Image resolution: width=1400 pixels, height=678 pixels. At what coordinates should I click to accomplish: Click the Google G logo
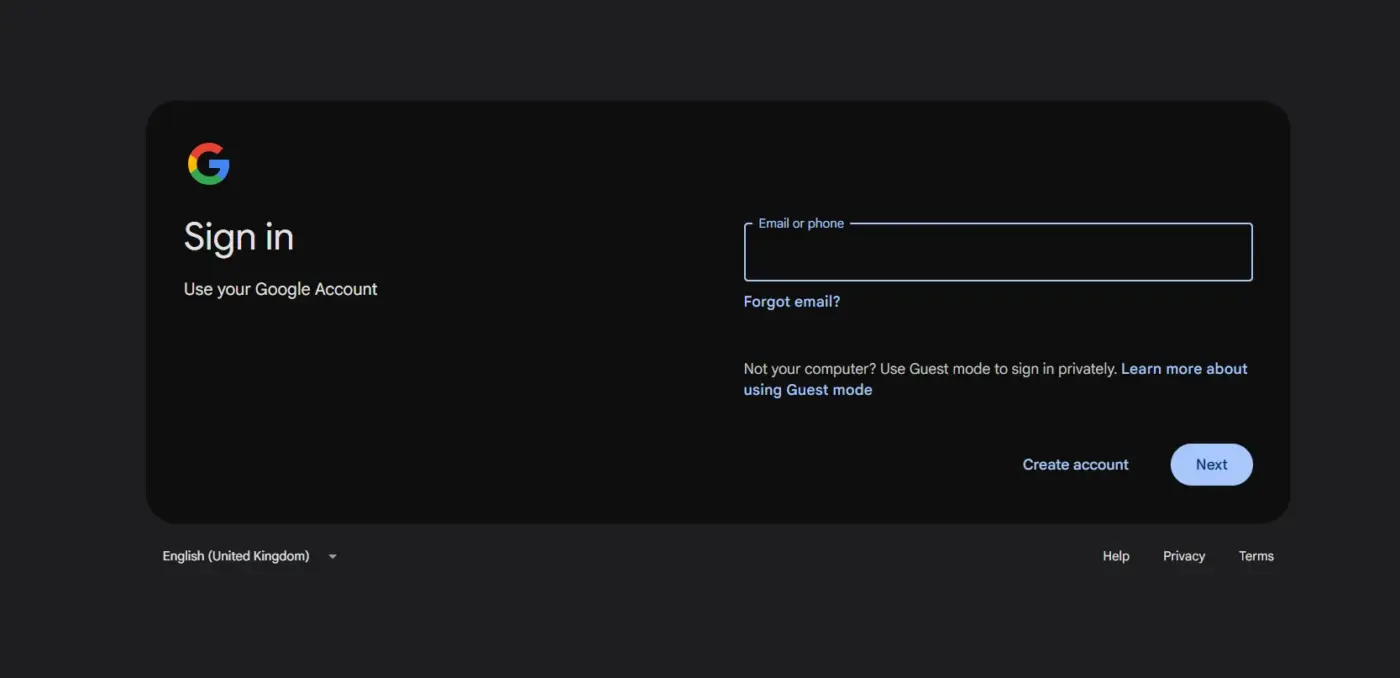pos(209,164)
